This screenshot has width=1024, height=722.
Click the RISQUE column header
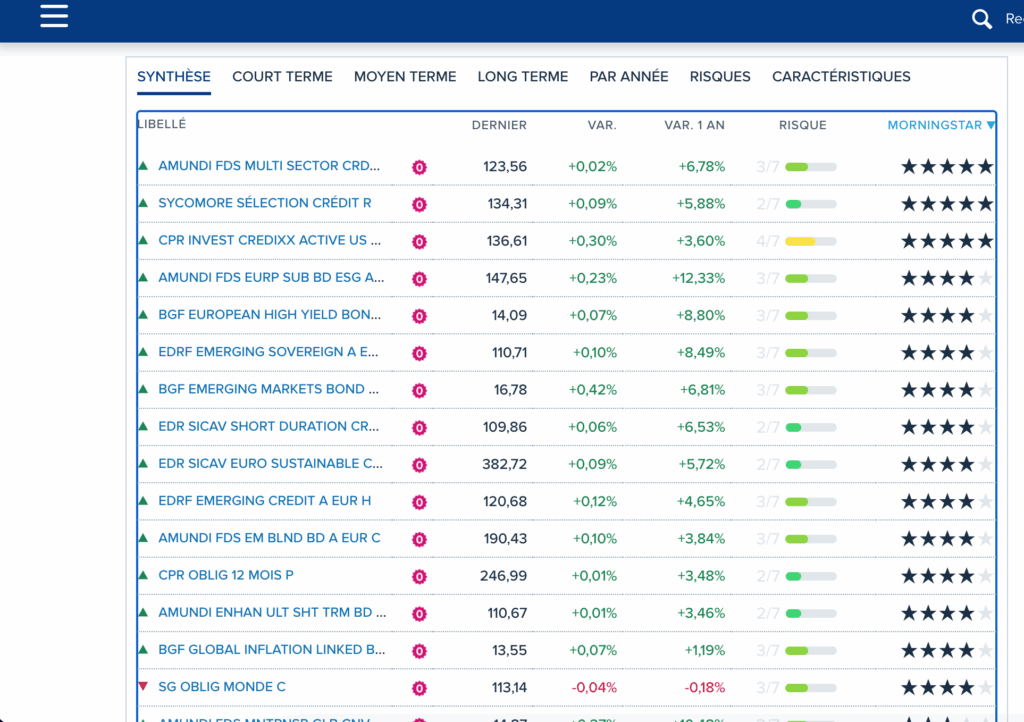(x=803, y=125)
